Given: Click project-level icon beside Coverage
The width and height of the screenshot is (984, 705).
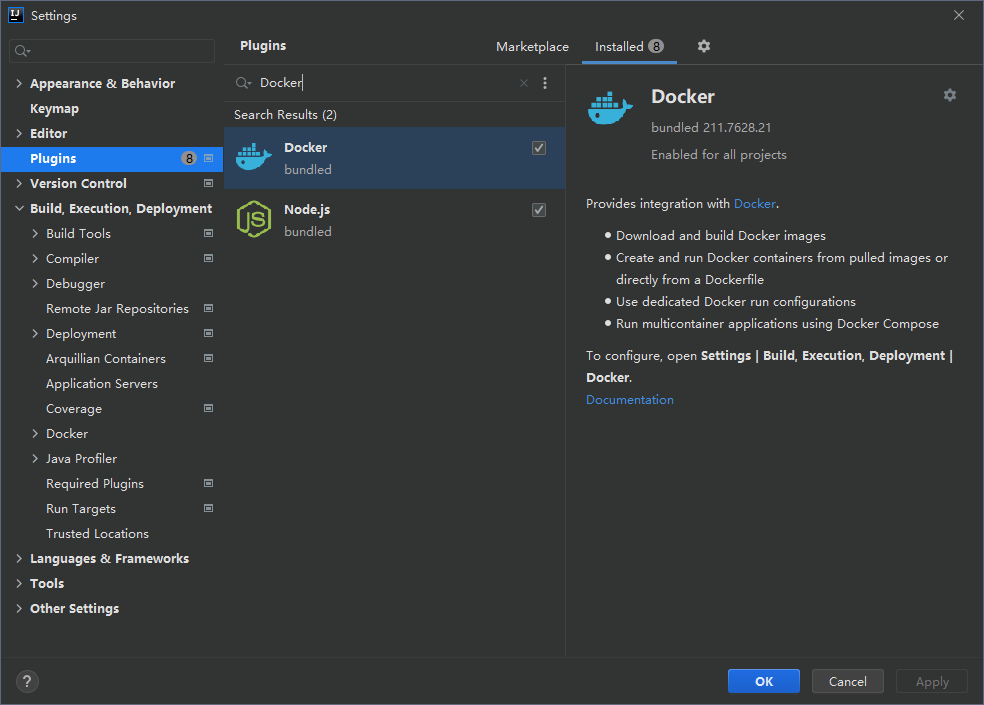Looking at the screenshot, I should point(208,408).
